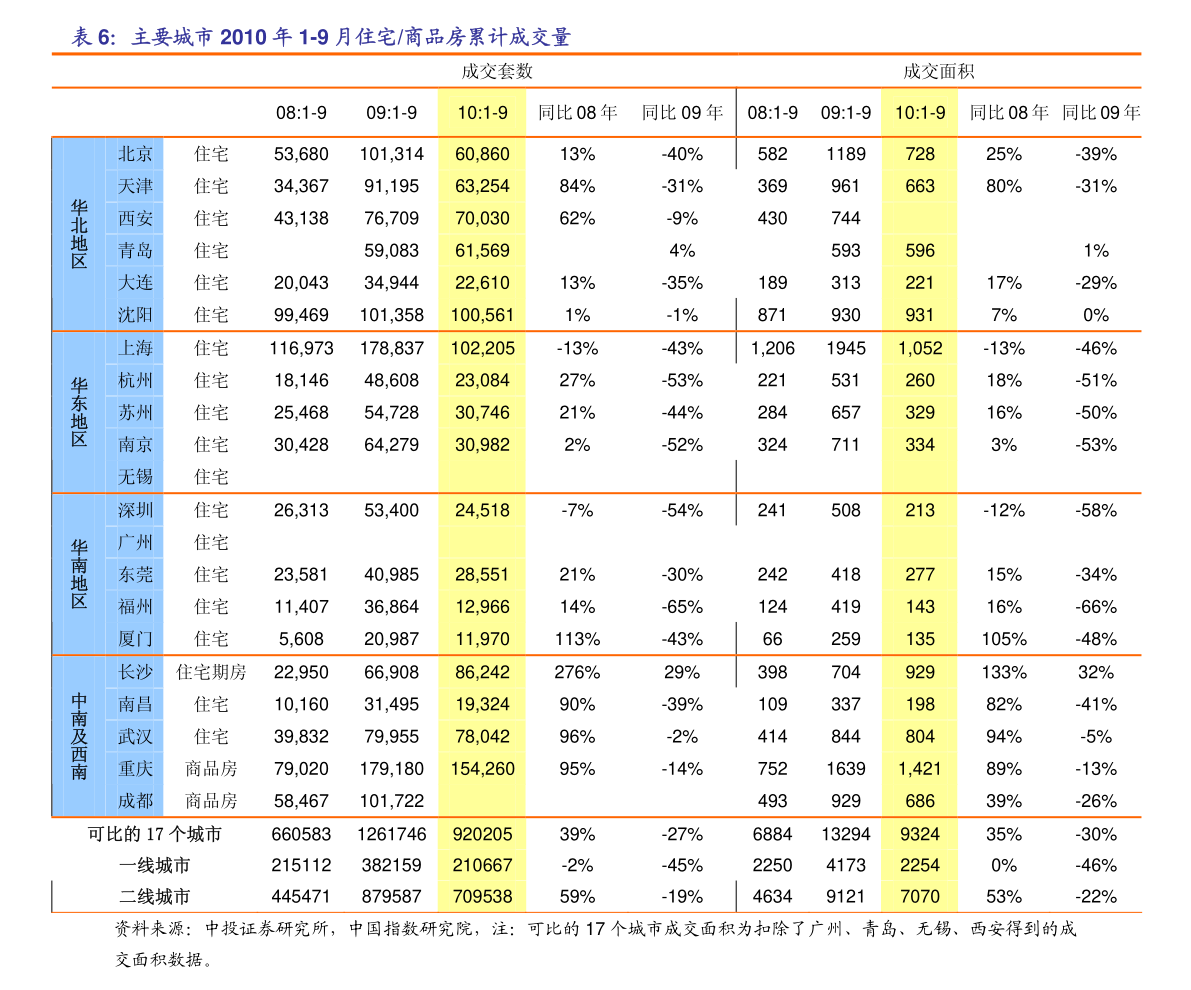1191x990 pixels.
Task: Click Chongqing's highlighted value '154,260'
Action: pos(482,769)
